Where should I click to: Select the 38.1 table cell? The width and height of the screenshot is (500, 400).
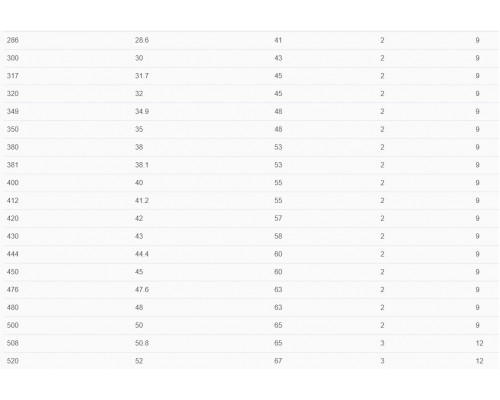(142, 165)
